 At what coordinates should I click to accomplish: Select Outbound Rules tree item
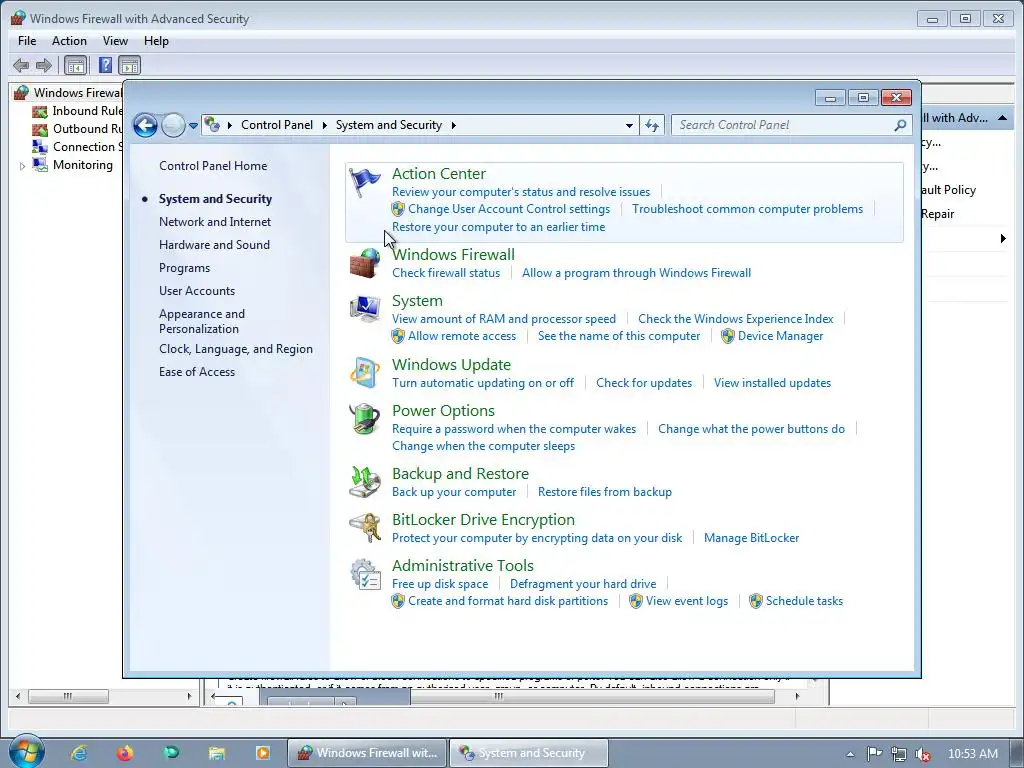(88, 129)
